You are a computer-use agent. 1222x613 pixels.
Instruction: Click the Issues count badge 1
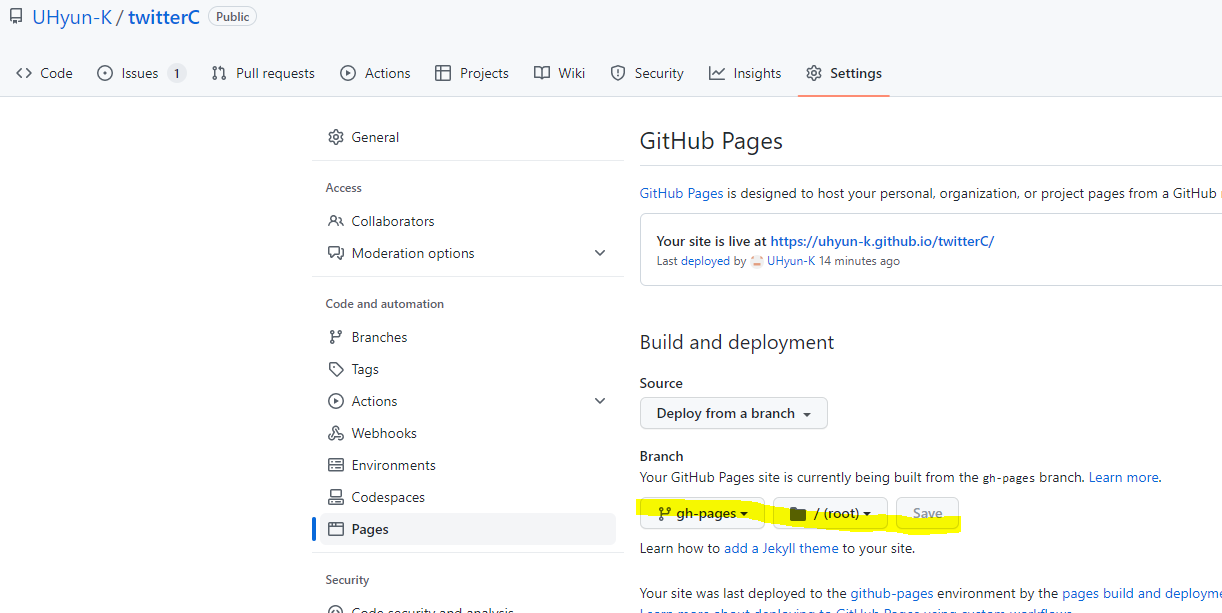click(176, 73)
